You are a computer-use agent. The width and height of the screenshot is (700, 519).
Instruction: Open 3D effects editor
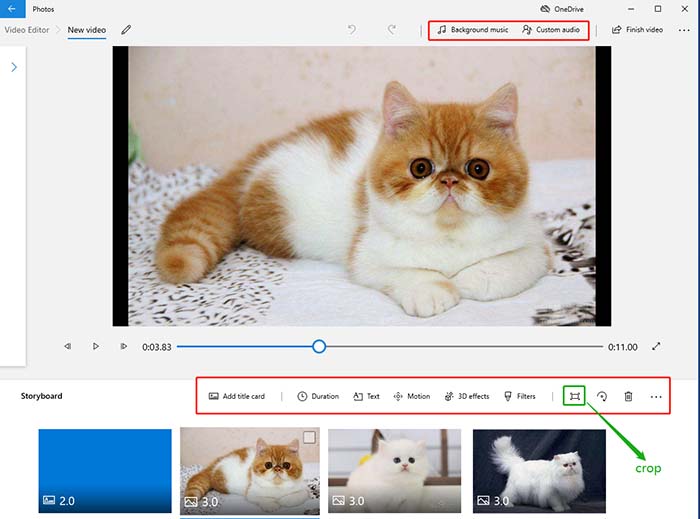coord(467,396)
